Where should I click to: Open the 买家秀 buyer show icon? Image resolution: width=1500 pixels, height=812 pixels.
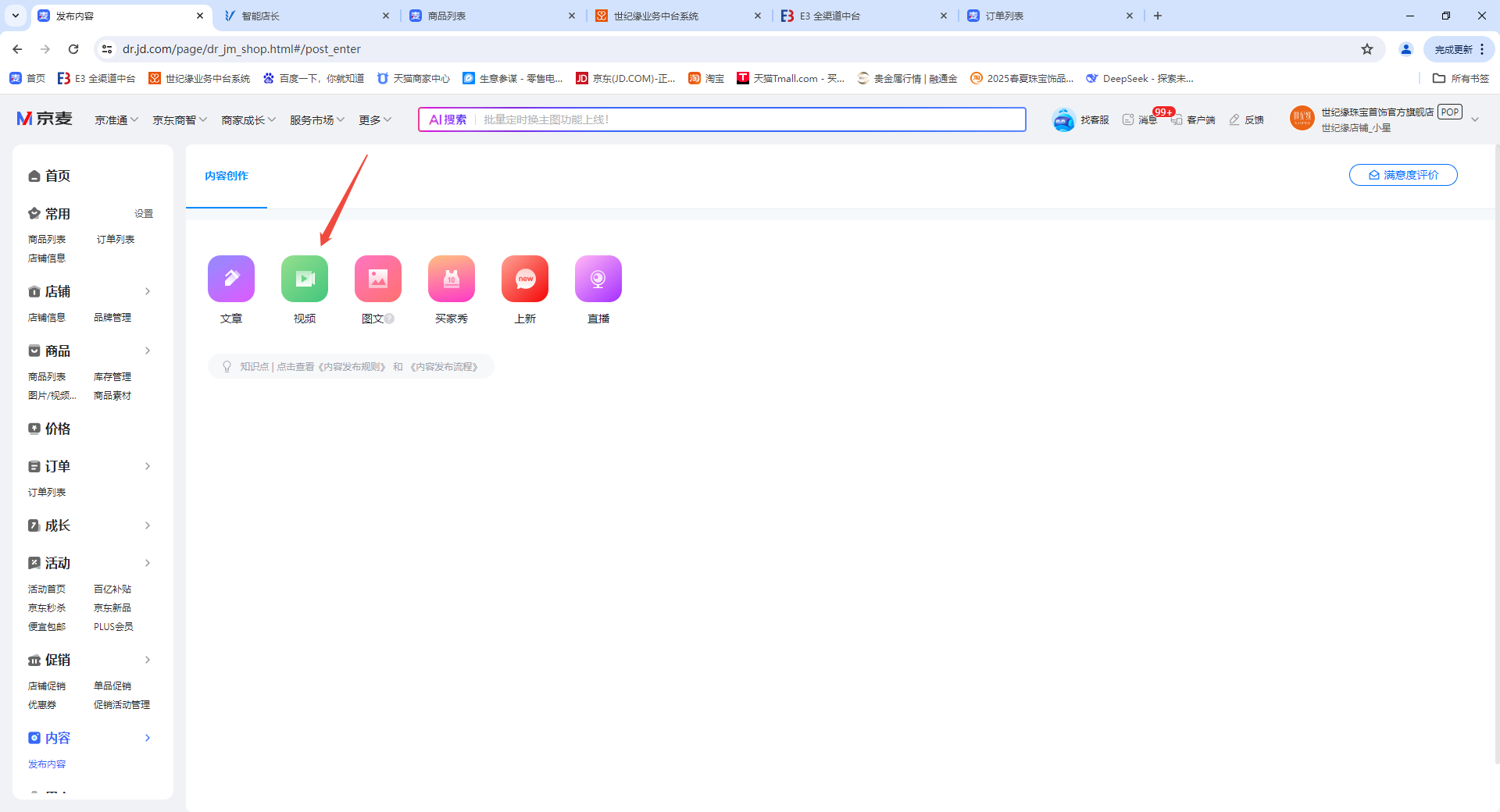(452, 279)
